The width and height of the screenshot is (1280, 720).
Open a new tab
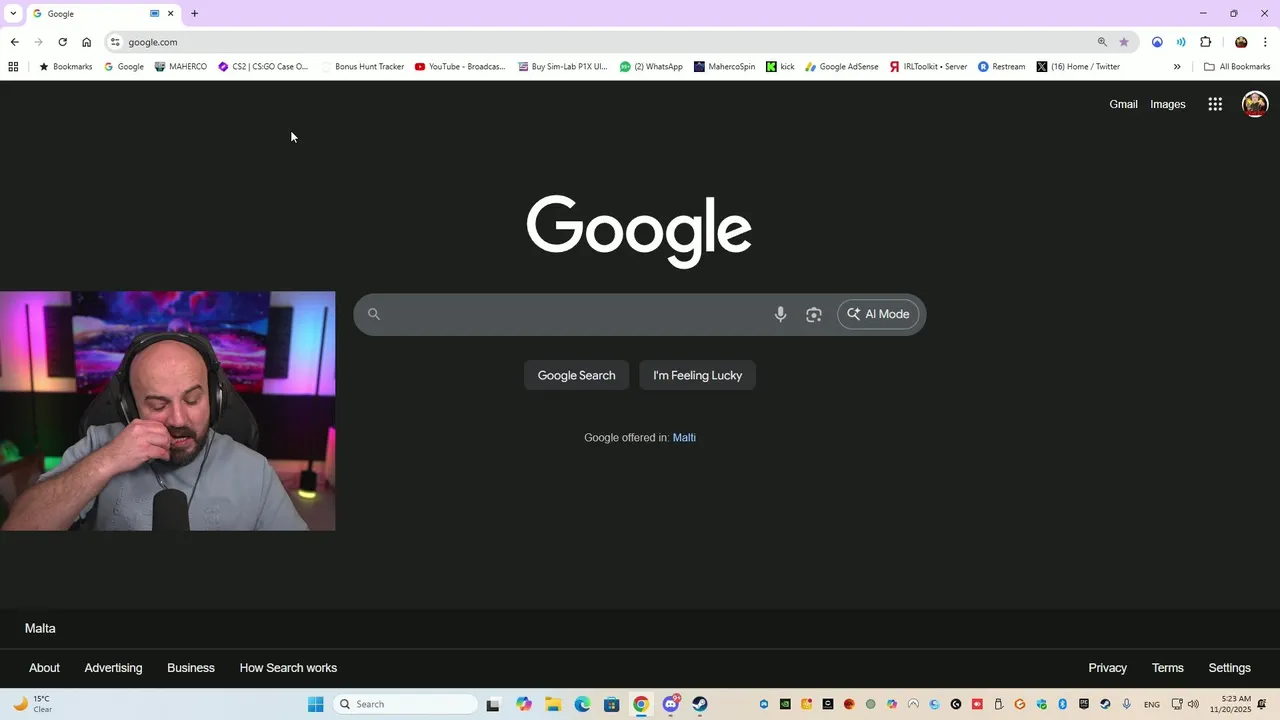pos(194,14)
